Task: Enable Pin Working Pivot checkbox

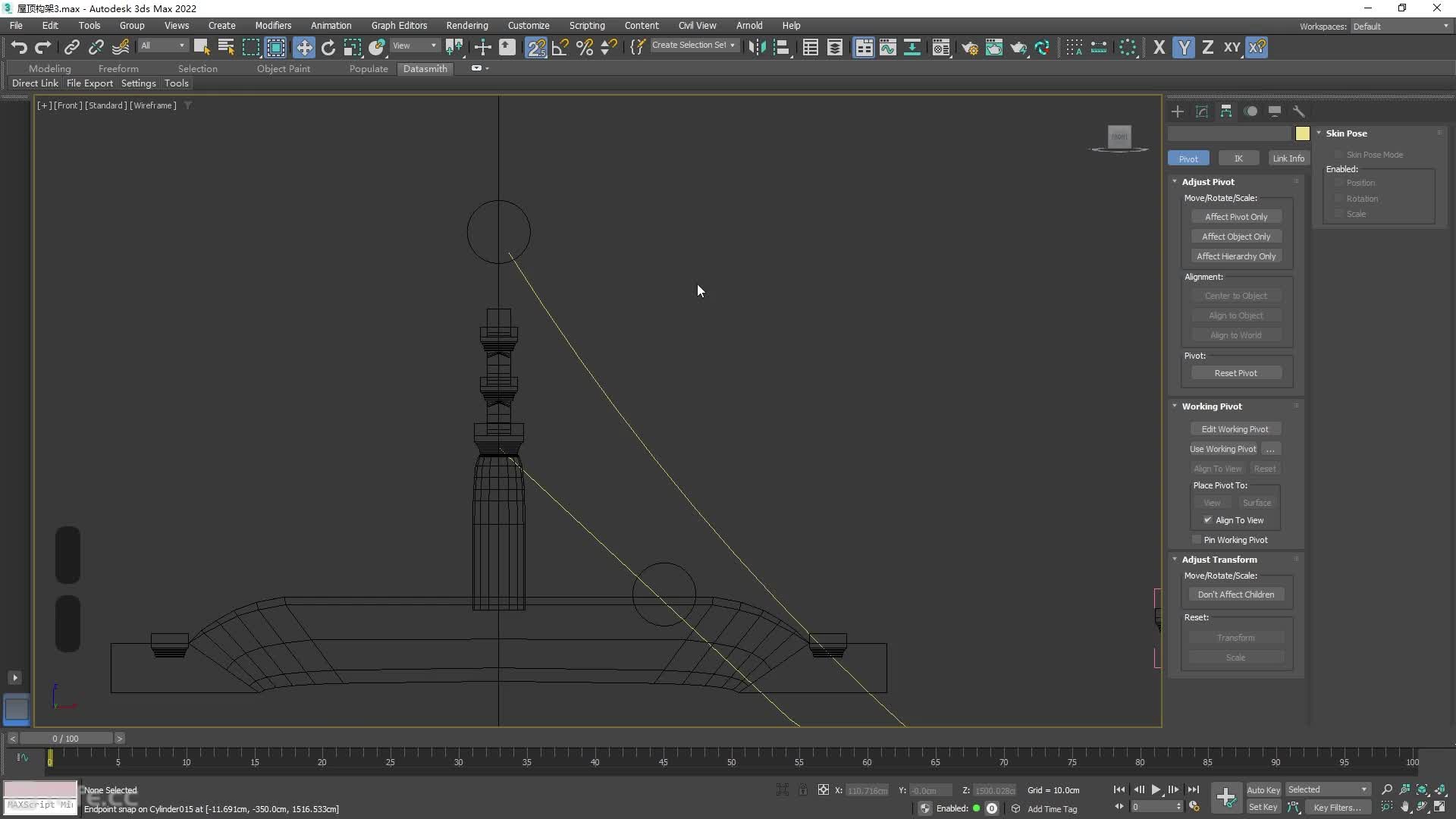Action: [x=1197, y=540]
